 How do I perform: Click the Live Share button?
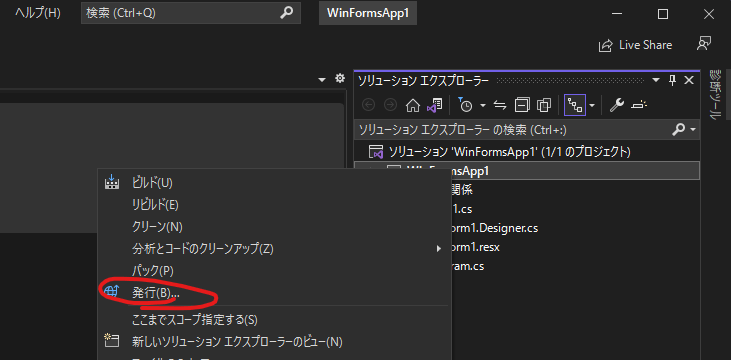click(x=635, y=45)
